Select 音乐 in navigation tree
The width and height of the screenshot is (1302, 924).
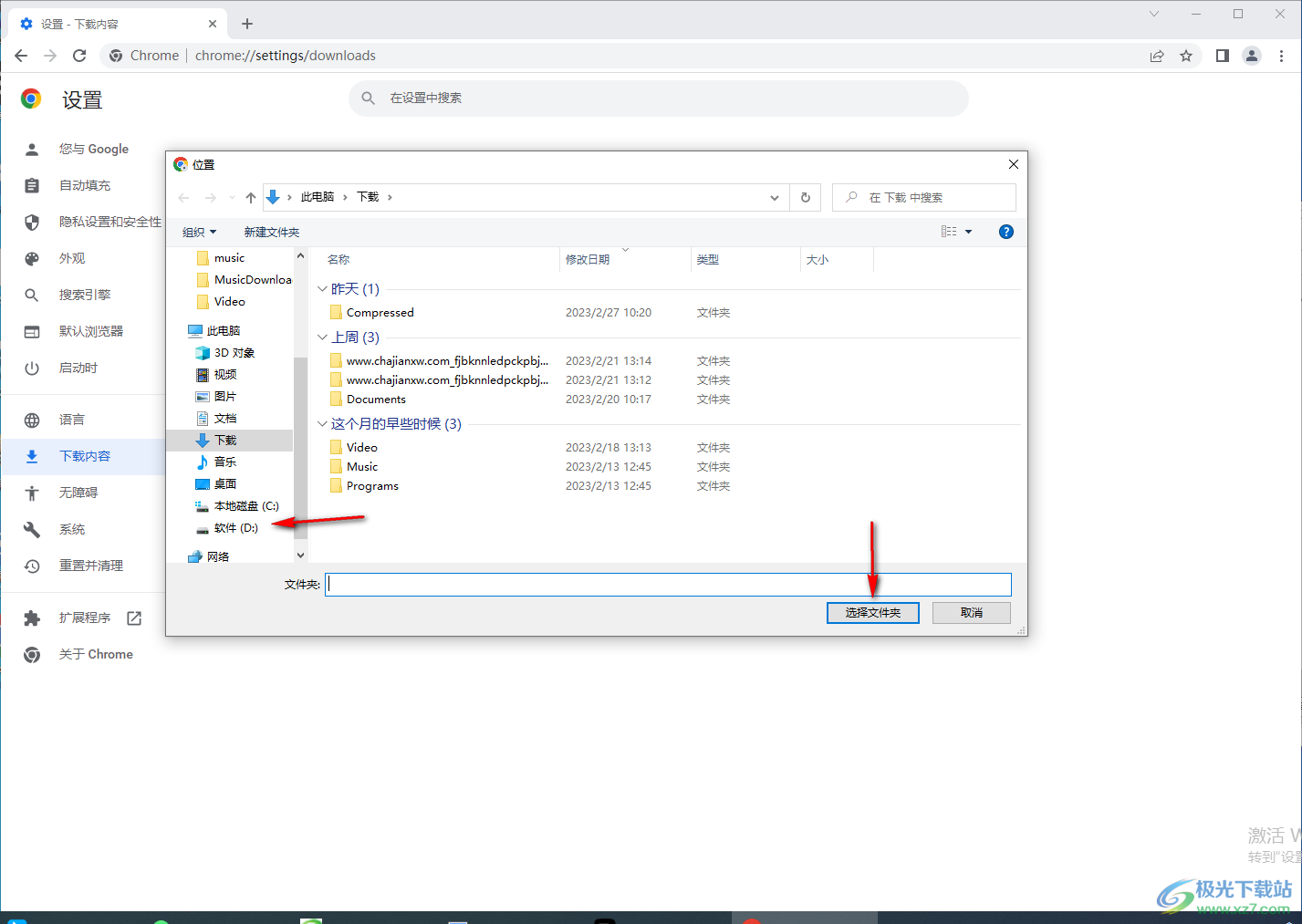point(216,462)
